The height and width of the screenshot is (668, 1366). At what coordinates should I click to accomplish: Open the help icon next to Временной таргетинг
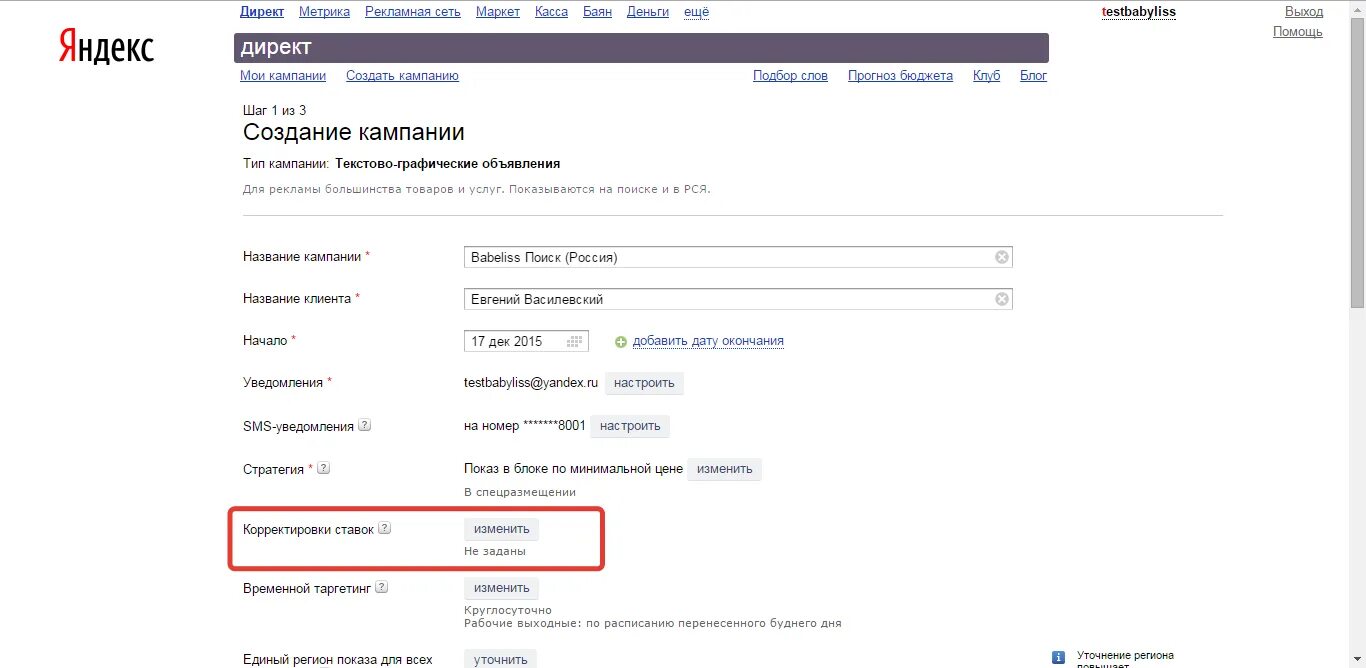coord(381,588)
